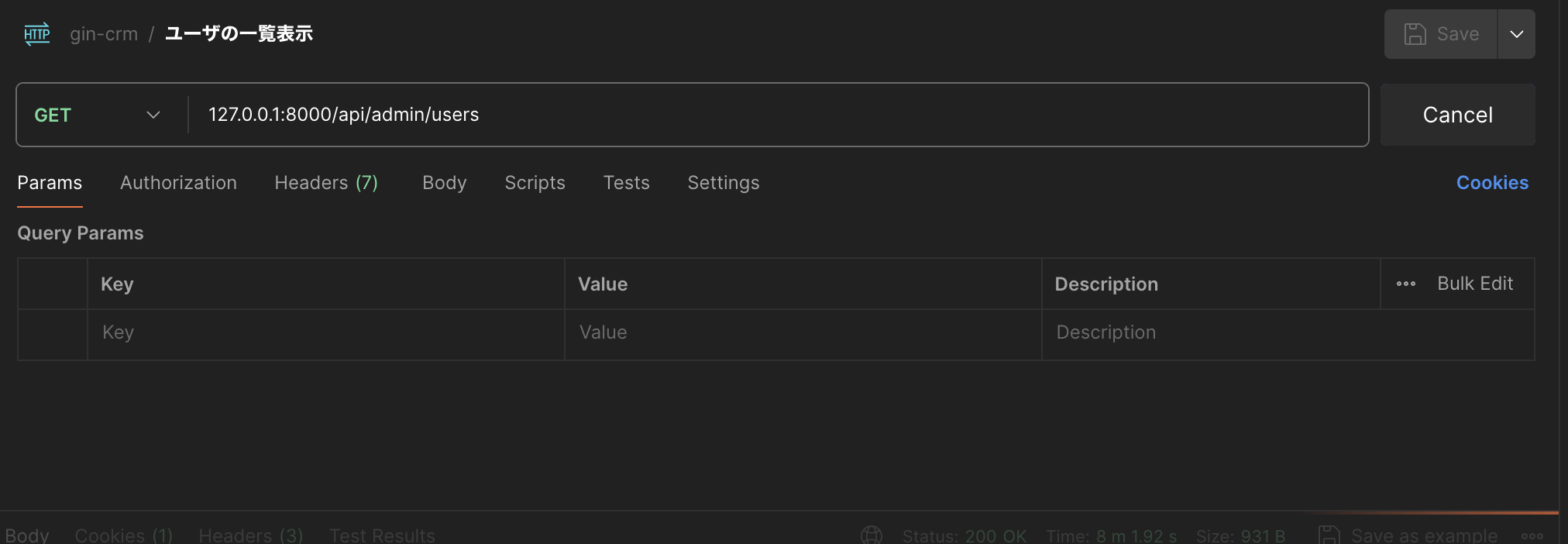The width and height of the screenshot is (1568, 544).
Task: Click the network globe icon
Action: (872, 535)
